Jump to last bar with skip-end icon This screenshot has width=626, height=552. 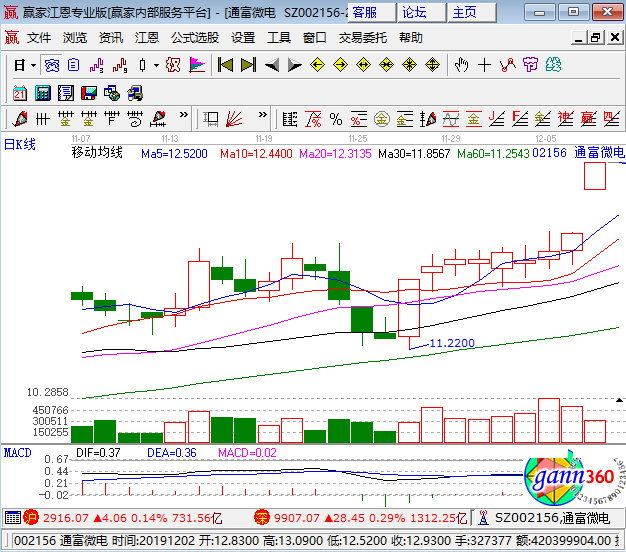[x=248, y=65]
